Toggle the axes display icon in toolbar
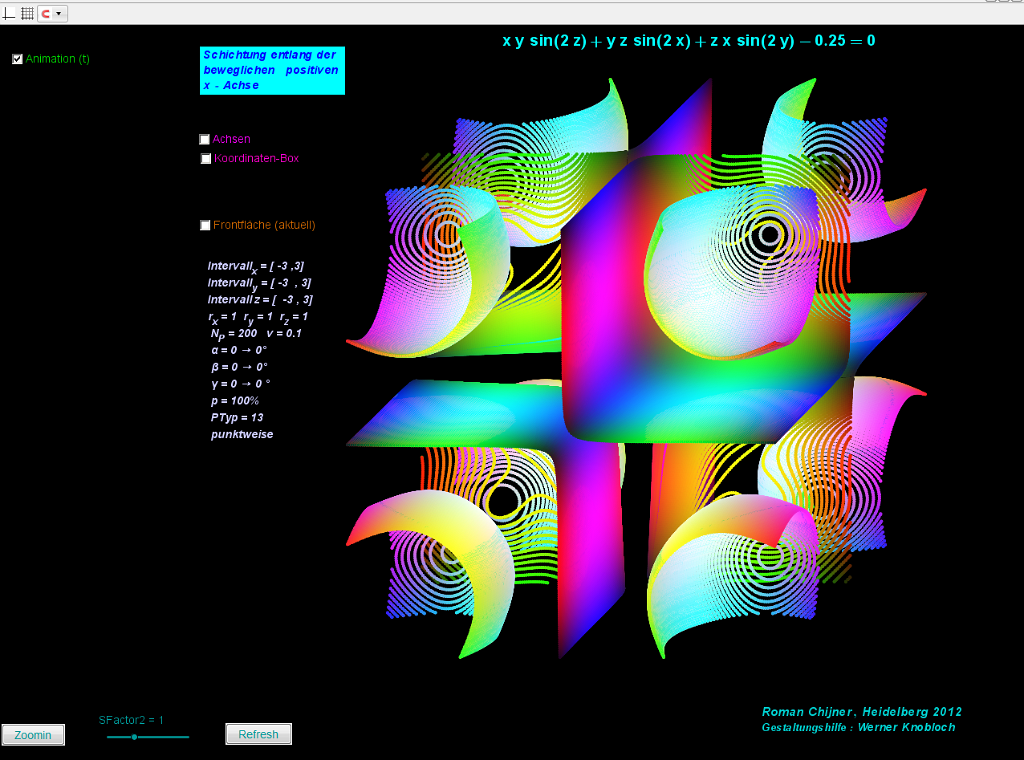1024x760 pixels. [x=10, y=13]
